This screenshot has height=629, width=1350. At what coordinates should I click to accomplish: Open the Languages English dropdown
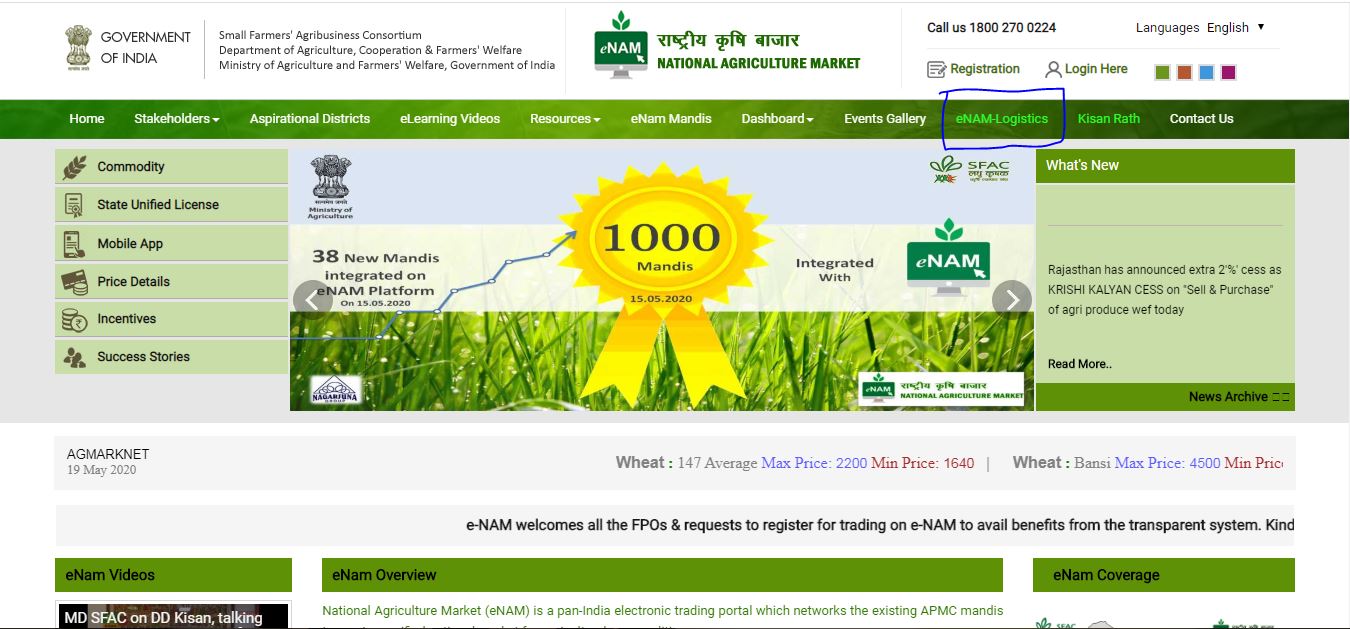pyautogui.click(x=1236, y=28)
